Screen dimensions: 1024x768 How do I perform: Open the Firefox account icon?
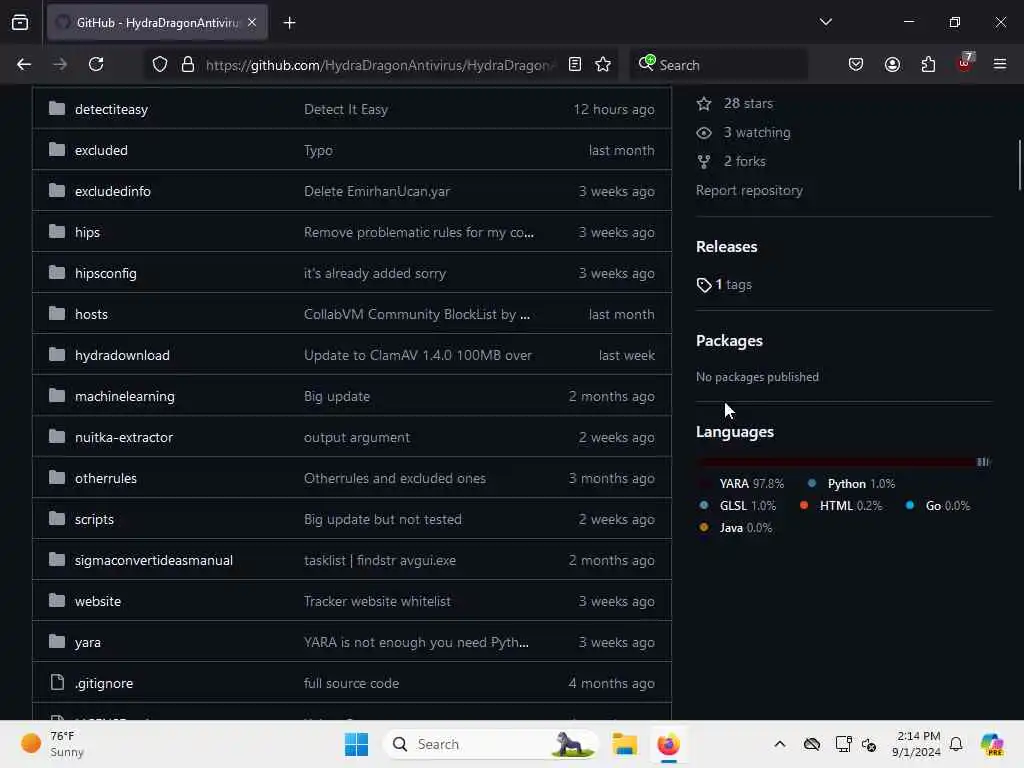pos(892,64)
